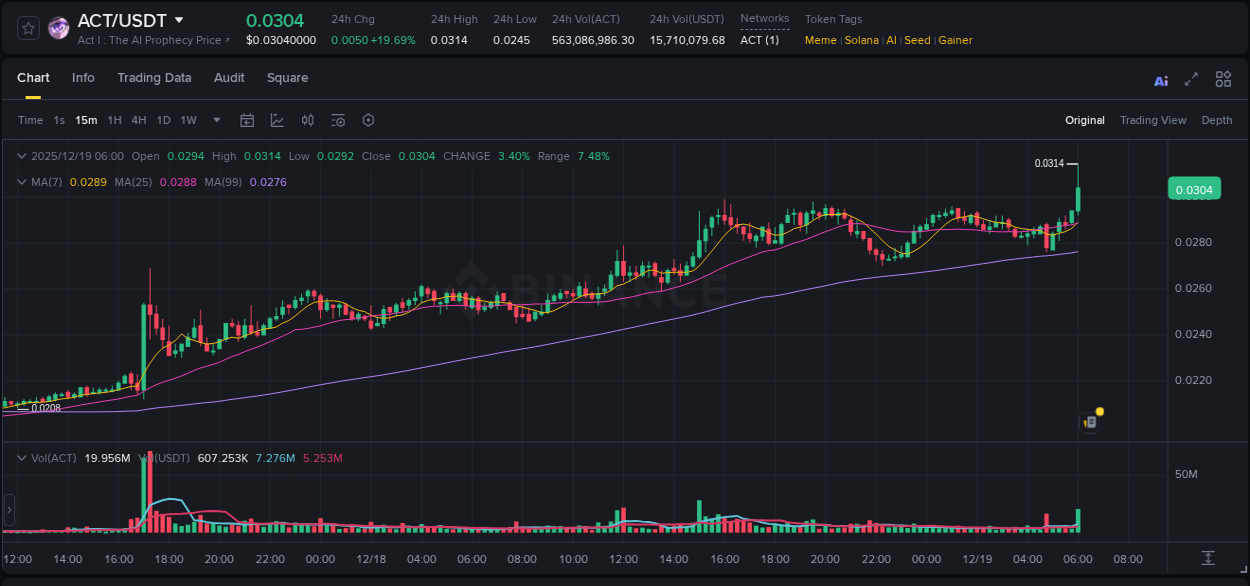Select the candlestick chart type icon
The image size is (1250, 586).
point(309,120)
